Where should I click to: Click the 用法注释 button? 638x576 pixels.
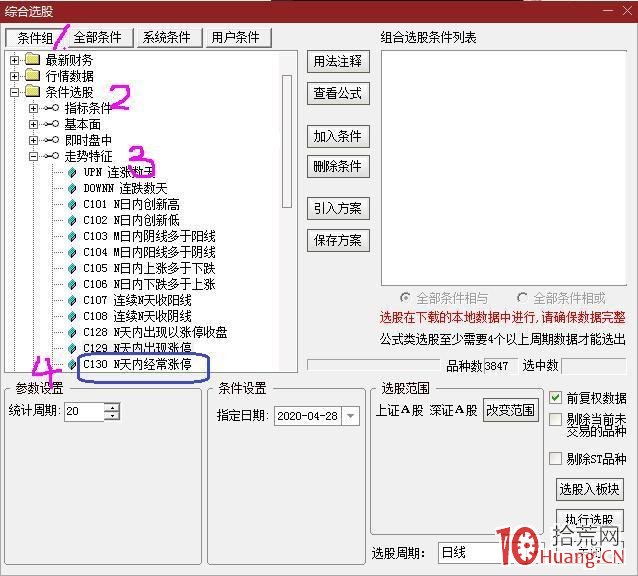click(338, 61)
